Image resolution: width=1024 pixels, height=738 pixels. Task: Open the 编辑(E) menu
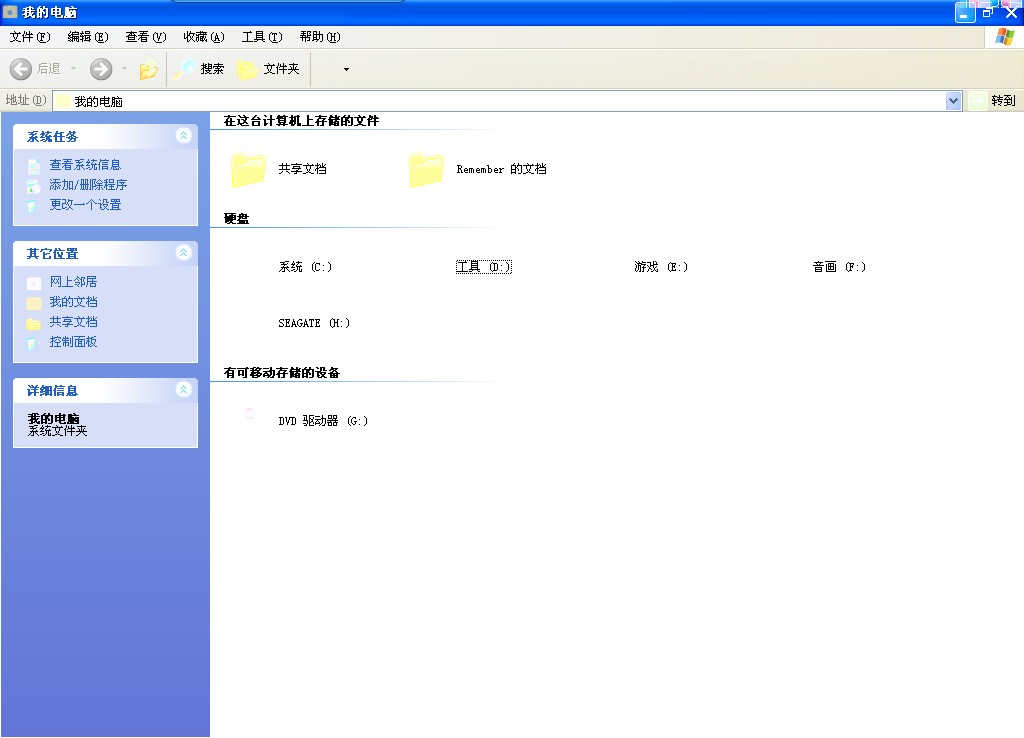pyautogui.click(x=88, y=37)
